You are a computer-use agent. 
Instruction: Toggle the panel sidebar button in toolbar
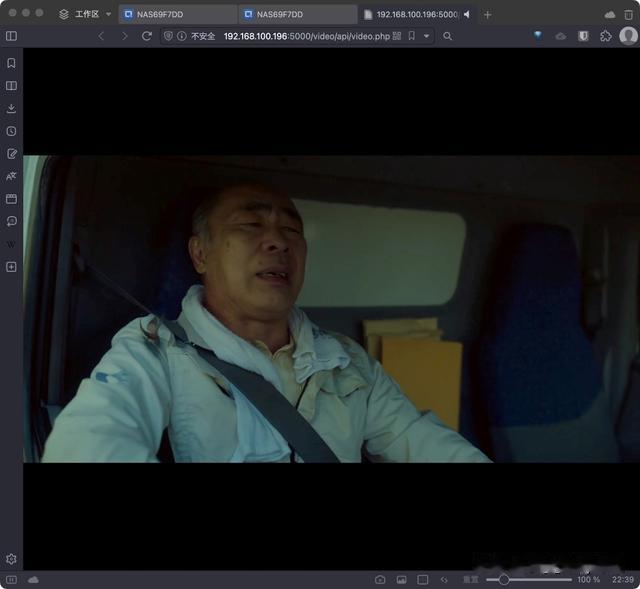11,36
